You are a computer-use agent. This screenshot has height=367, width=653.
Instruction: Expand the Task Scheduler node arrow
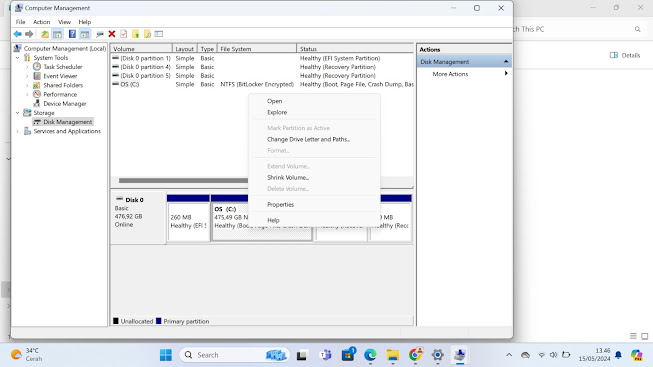tap(27, 67)
